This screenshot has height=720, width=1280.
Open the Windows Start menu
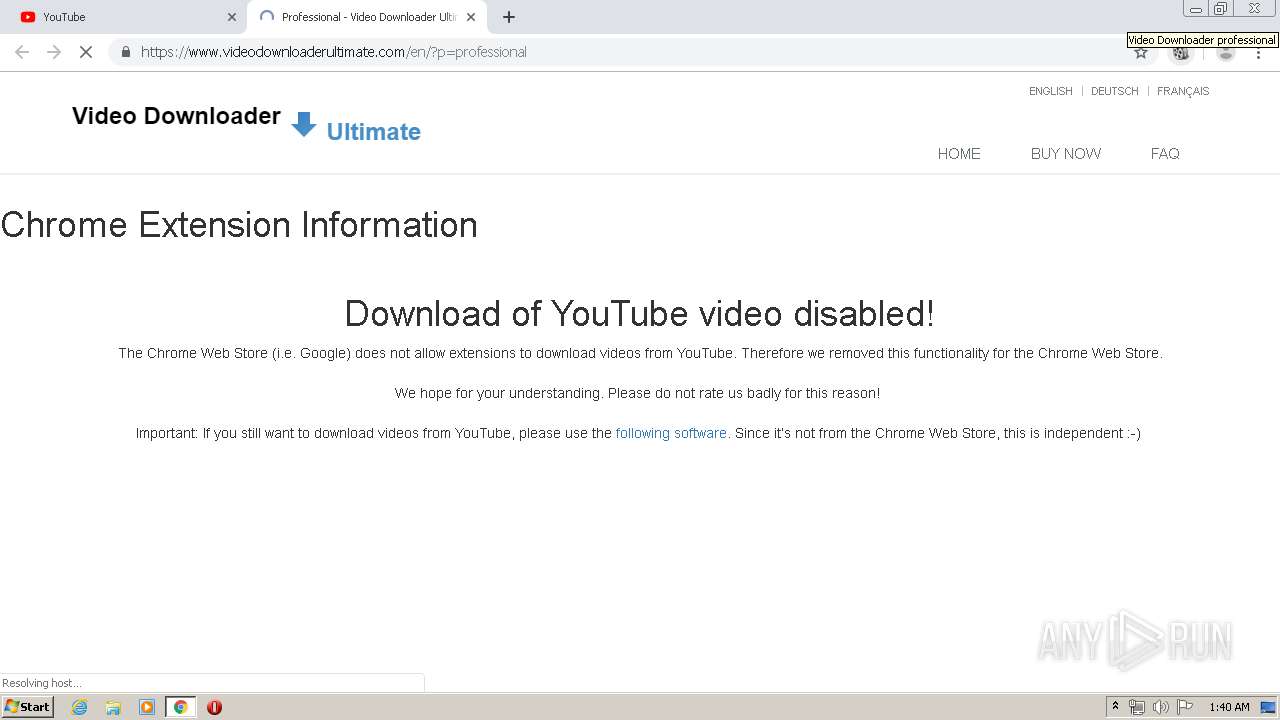tap(28, 707)
